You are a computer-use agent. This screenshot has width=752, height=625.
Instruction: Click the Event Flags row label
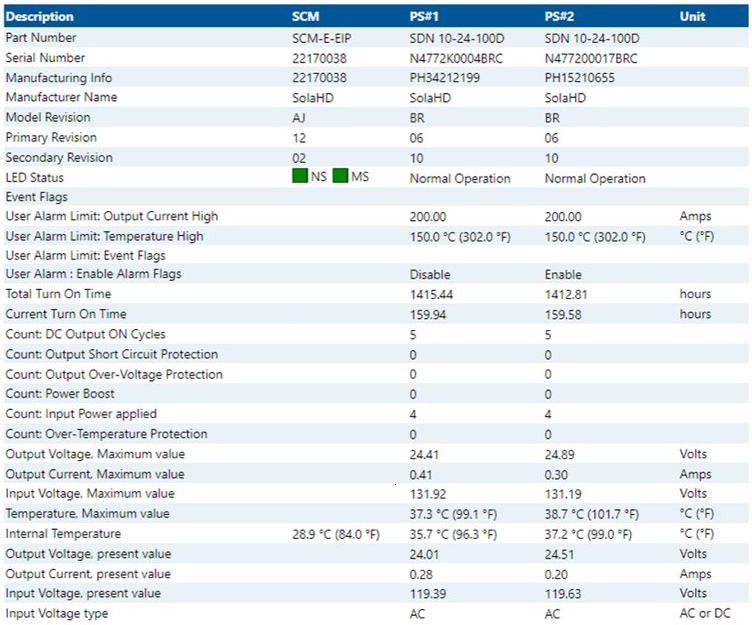point(36,197)
